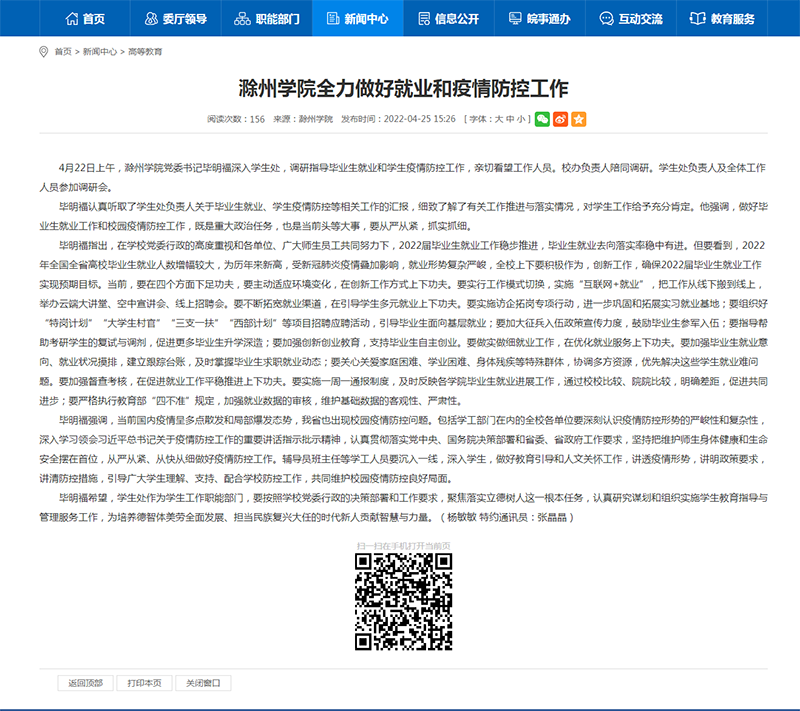Open the 职能部门 navigation menu item
This screenshot has width=800, height=711.
tap(267, 18)
